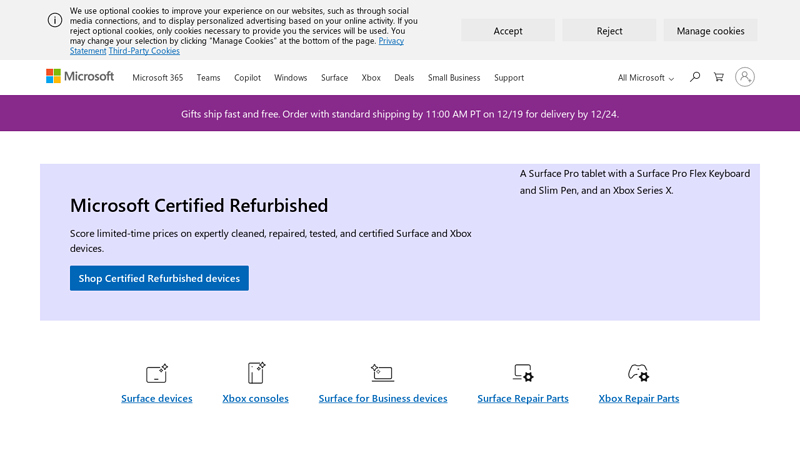The height and width of the screenshot is (450, 800).
Task: Open the Xbox nav menu item
Action: [371, 78]
